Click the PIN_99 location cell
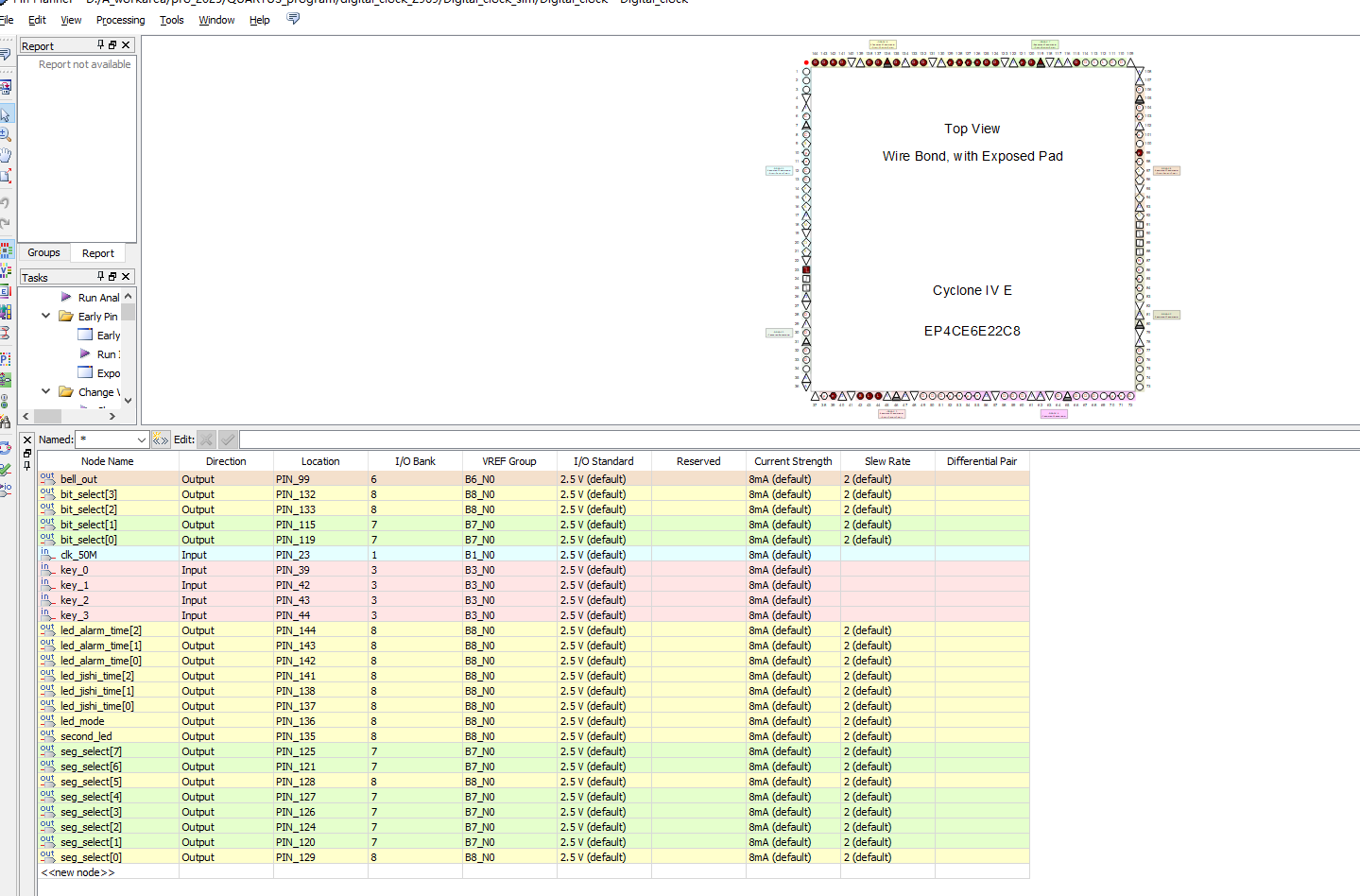1360x896 pixels. click(x=320, y=479)
